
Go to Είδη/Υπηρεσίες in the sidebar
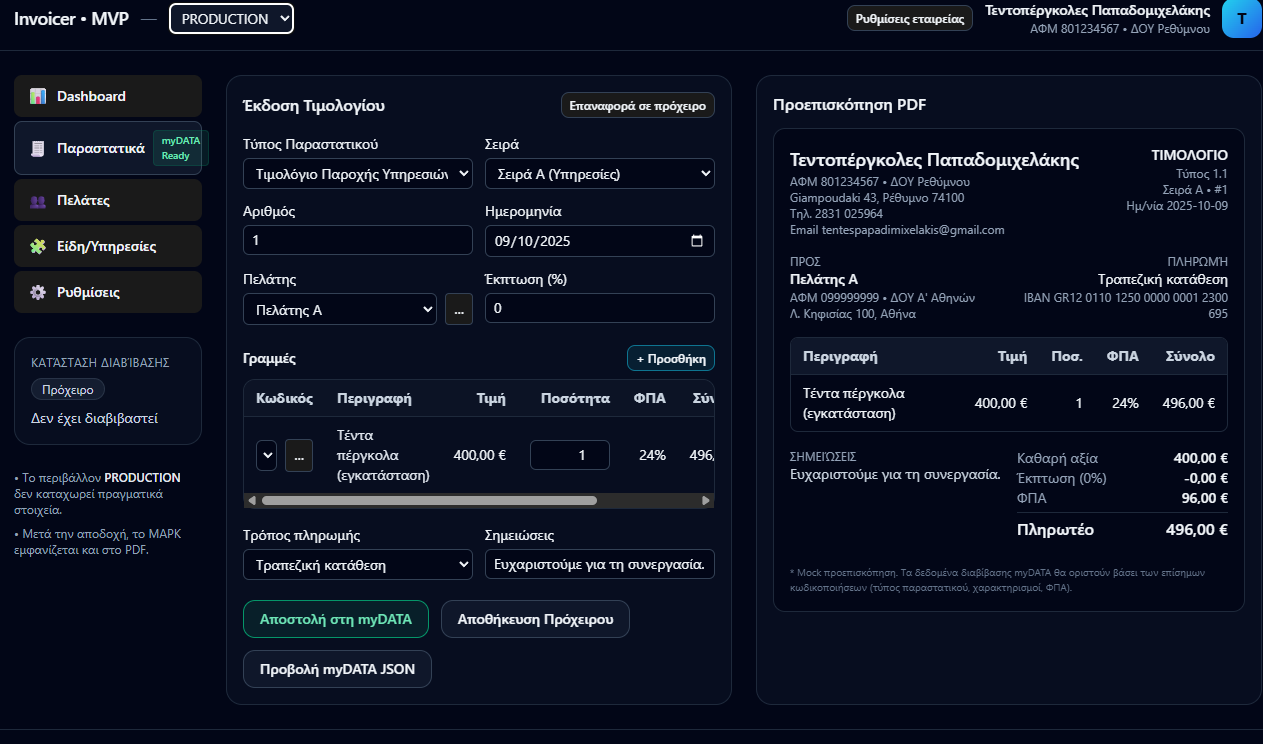click(x=108, y=246)
